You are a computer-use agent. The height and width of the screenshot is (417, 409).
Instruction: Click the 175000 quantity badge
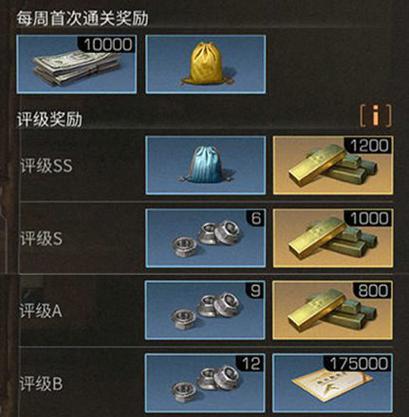coord(359,363)
